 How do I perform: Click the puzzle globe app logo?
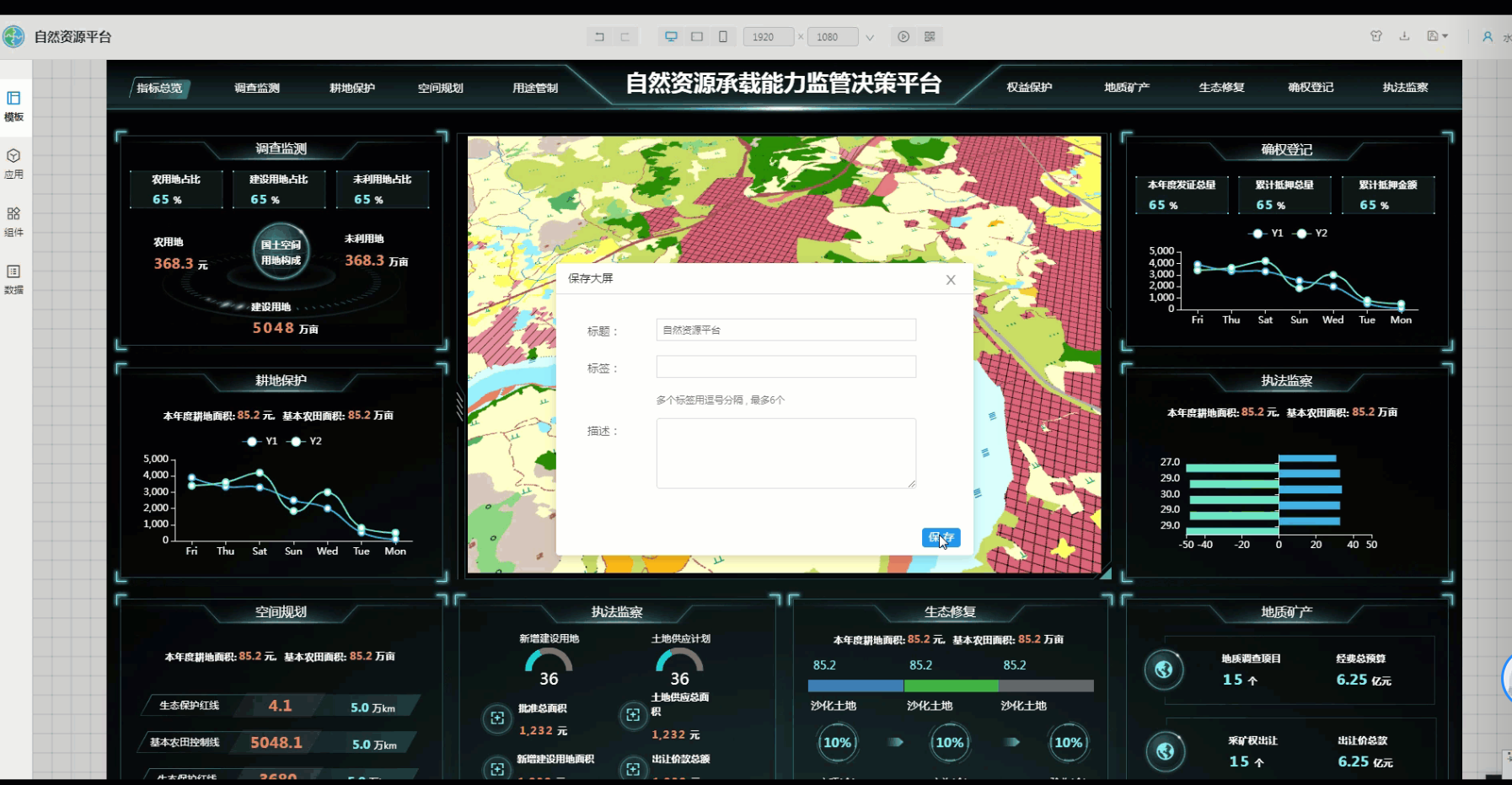point(13,36)
